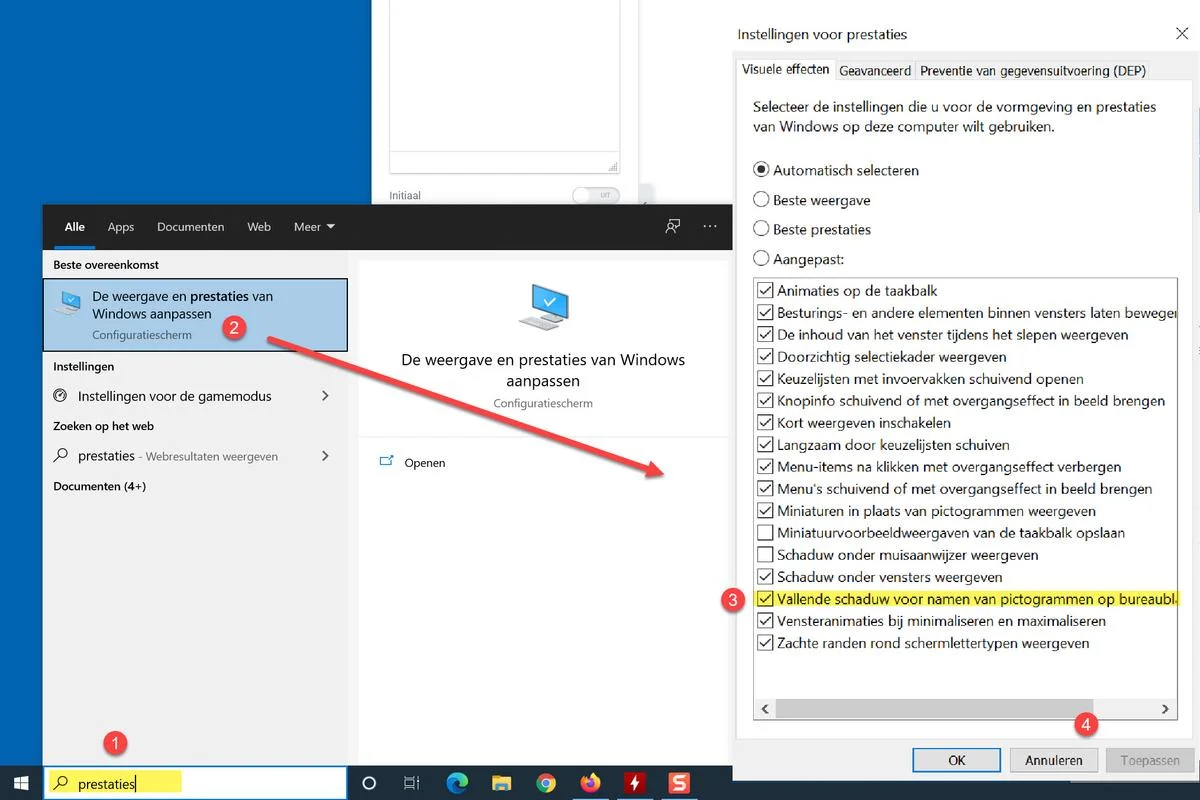Launch Firefox from the taskbar

pos(590,783)
